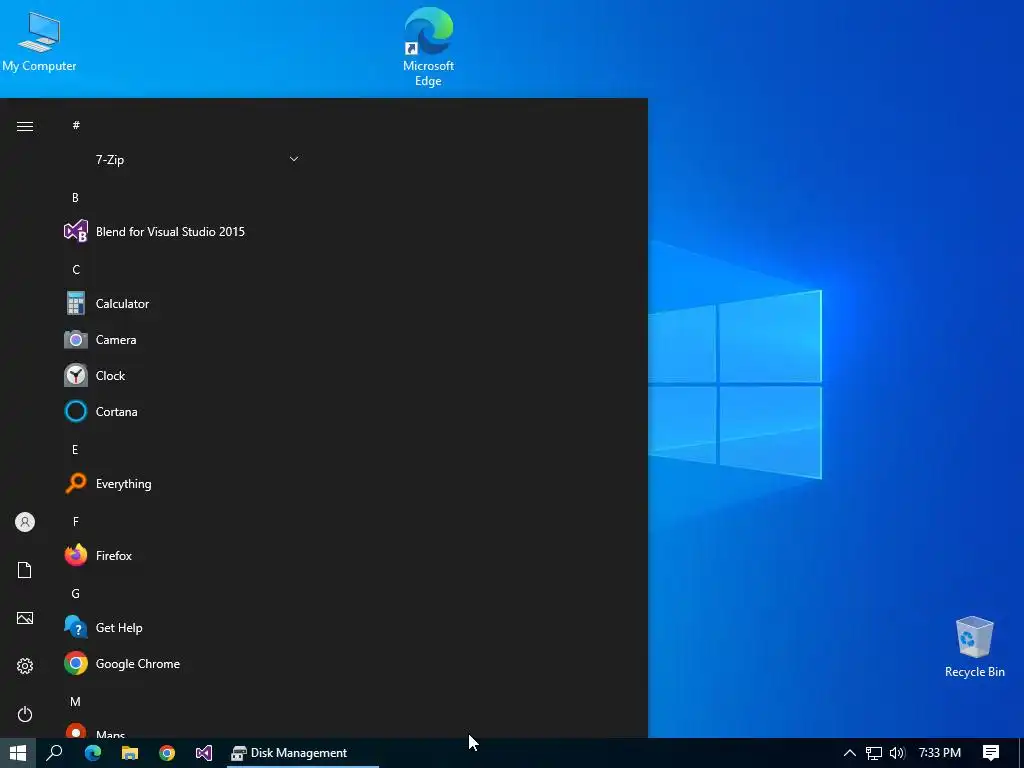Open File Explorer from the taskbar
1024x768 pixels.
130,753
